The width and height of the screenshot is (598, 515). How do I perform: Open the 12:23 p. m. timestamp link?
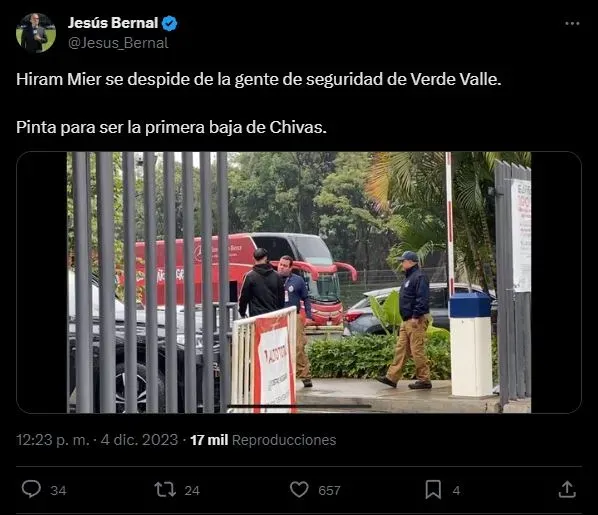[53, 440]
